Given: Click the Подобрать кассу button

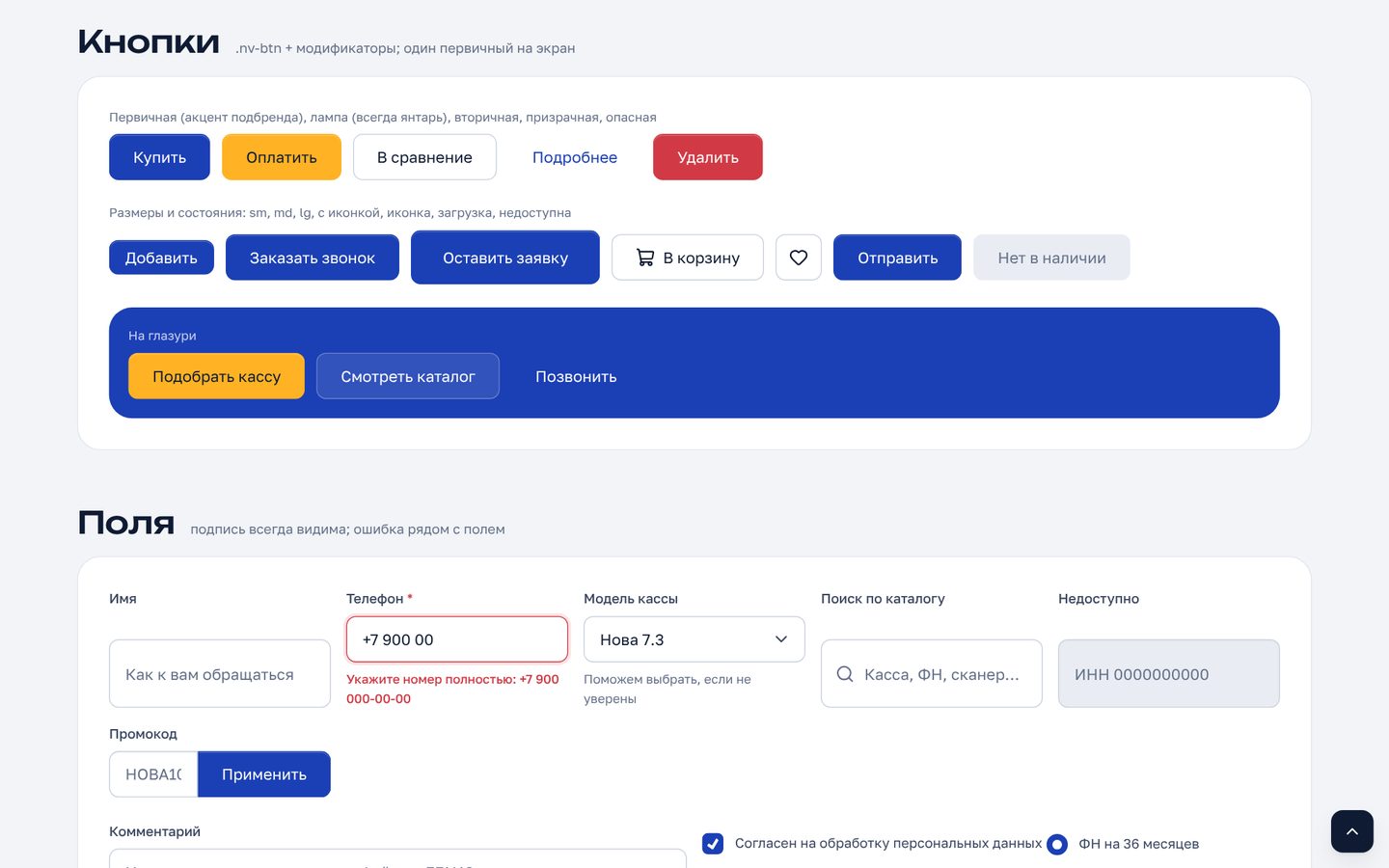Looking at the screenshot, I should [216, 376].
